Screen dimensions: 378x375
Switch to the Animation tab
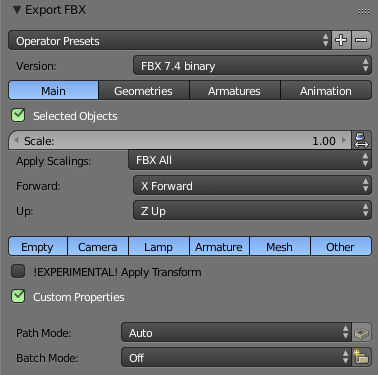326,90
